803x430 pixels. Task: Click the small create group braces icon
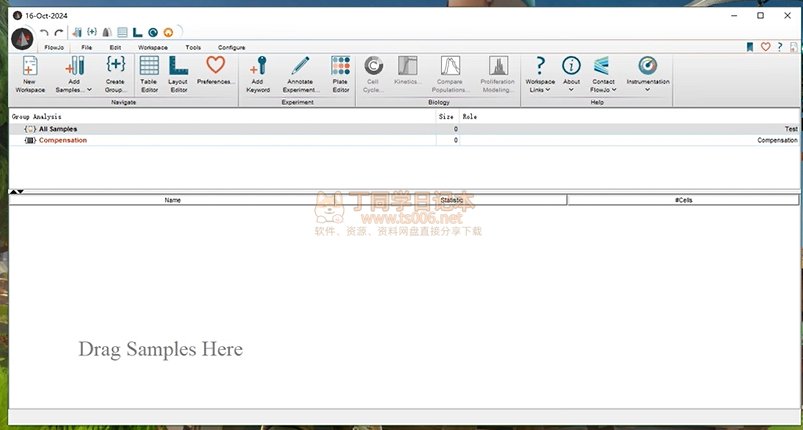[92, 32]
